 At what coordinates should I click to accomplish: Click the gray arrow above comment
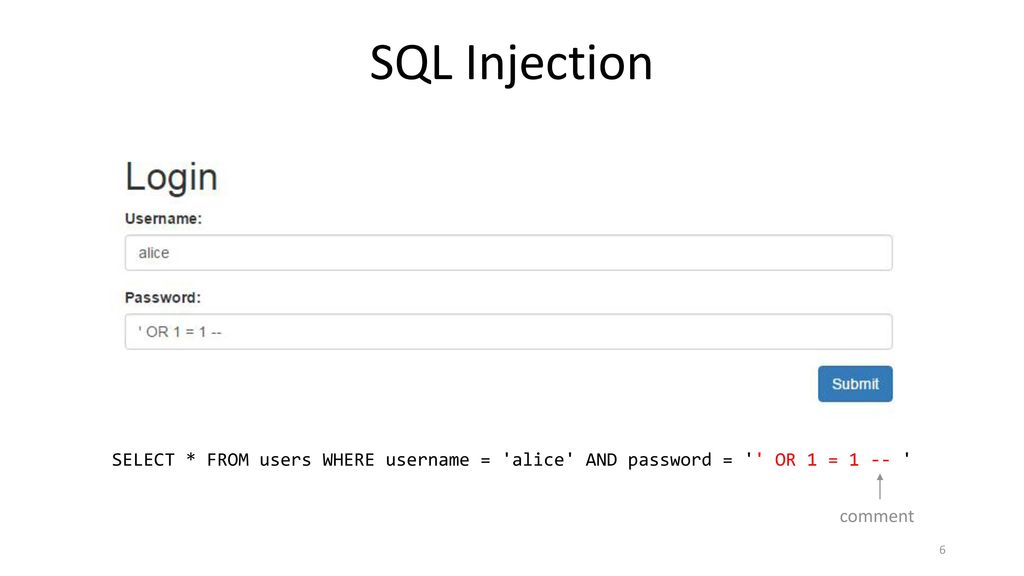880,487
